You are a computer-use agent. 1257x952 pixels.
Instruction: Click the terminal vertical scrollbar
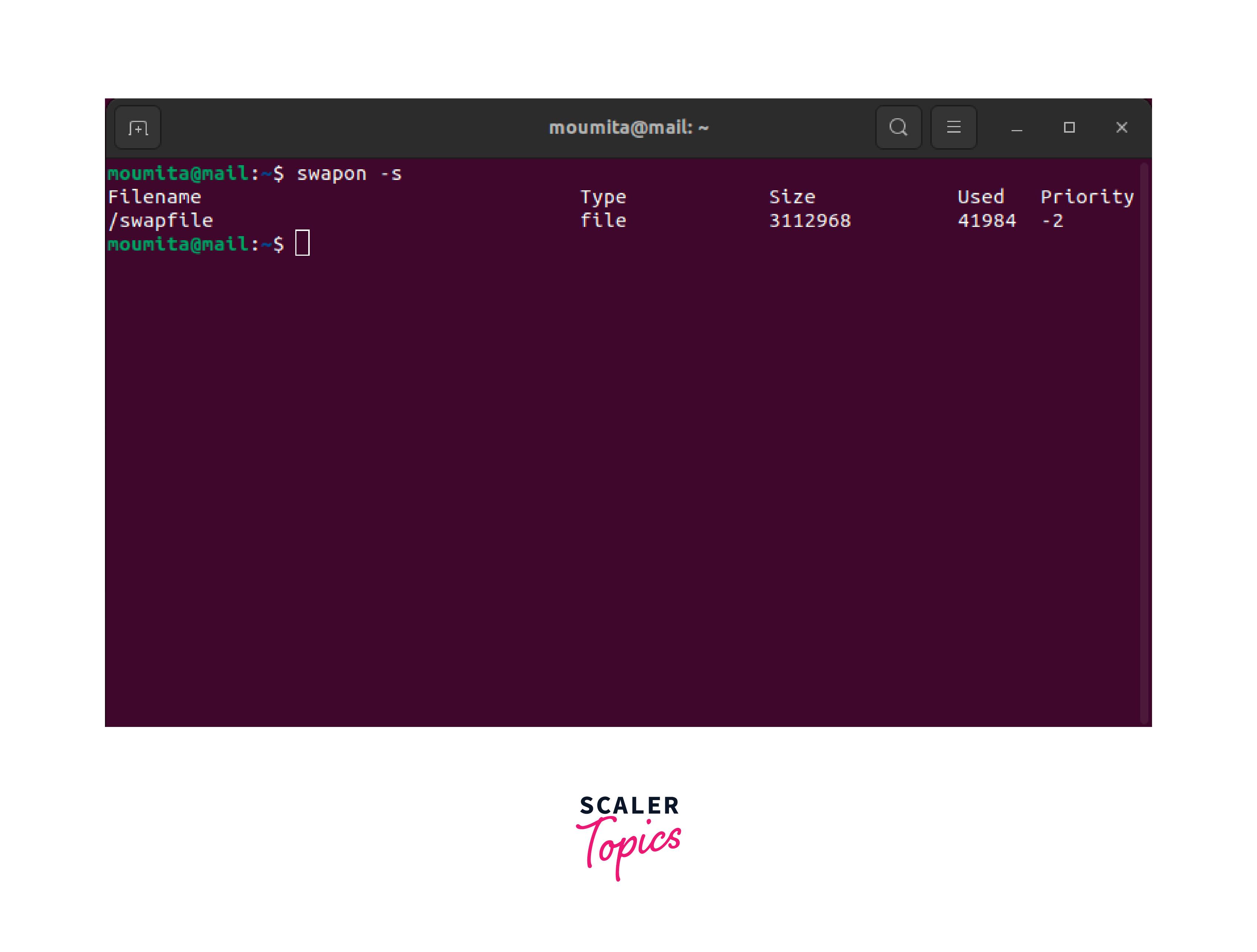pyautogui.click(x=1145, y=443)
